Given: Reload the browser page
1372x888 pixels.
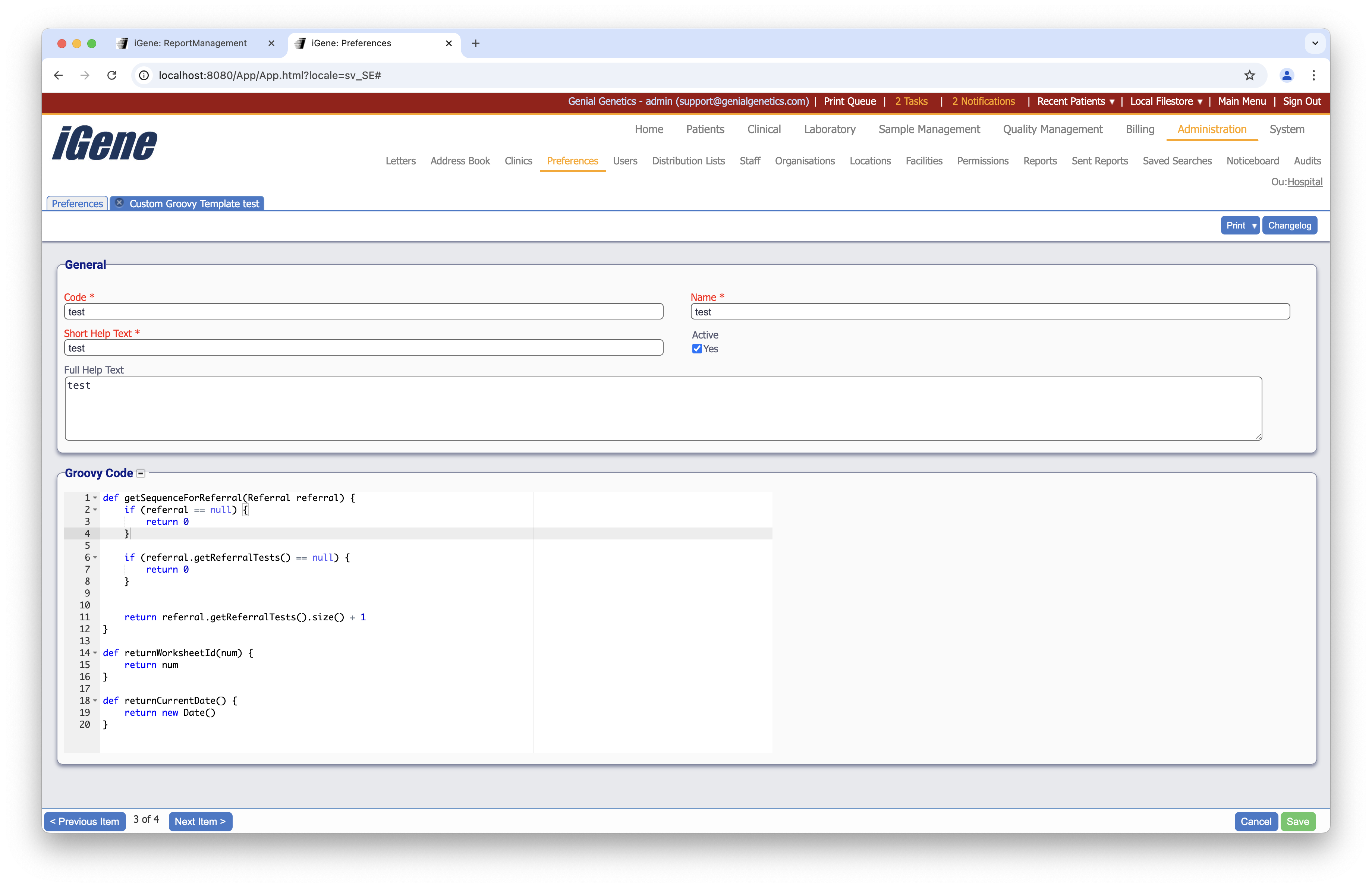Looking at the screenshot, I should (112, 75).
